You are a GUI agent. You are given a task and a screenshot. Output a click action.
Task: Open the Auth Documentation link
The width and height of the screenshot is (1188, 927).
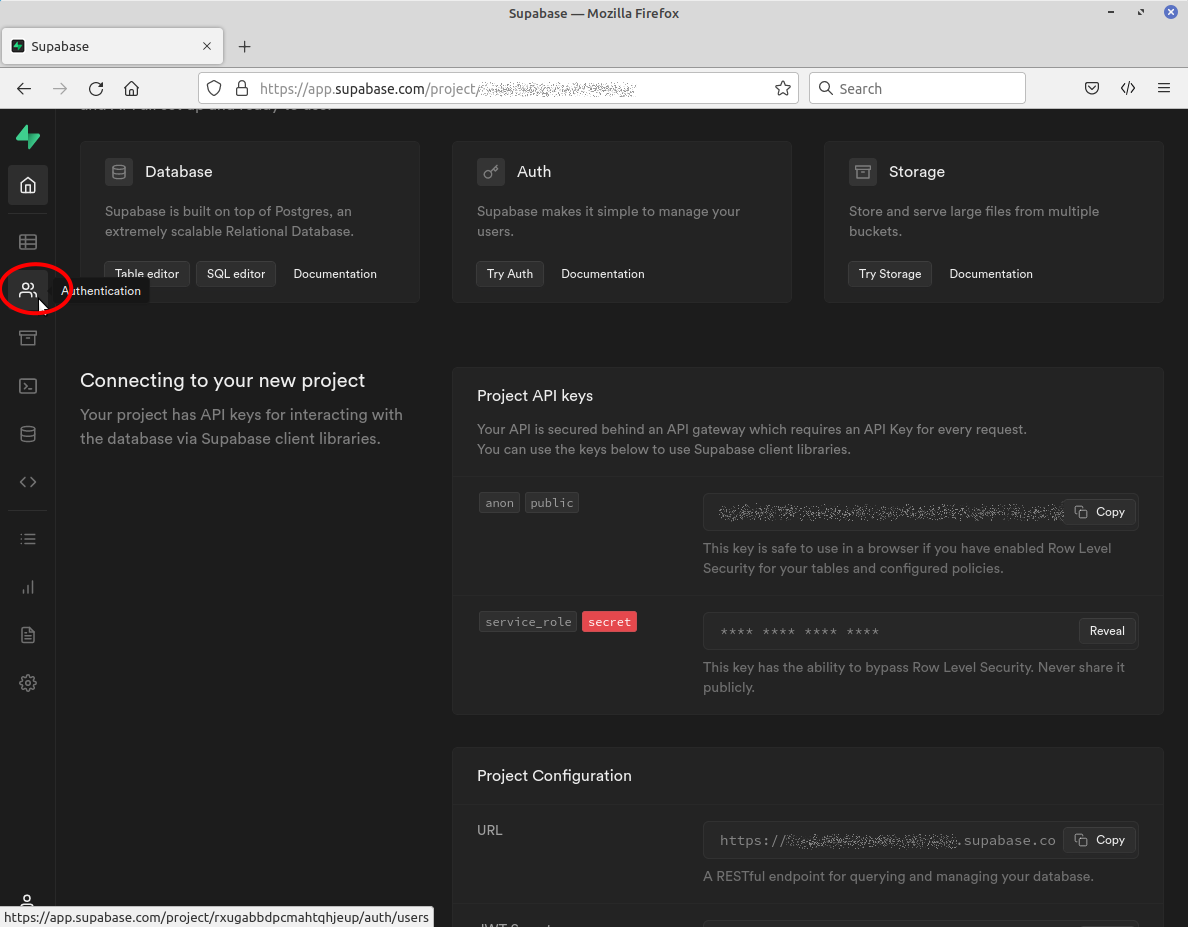click(x=602, y=274)
